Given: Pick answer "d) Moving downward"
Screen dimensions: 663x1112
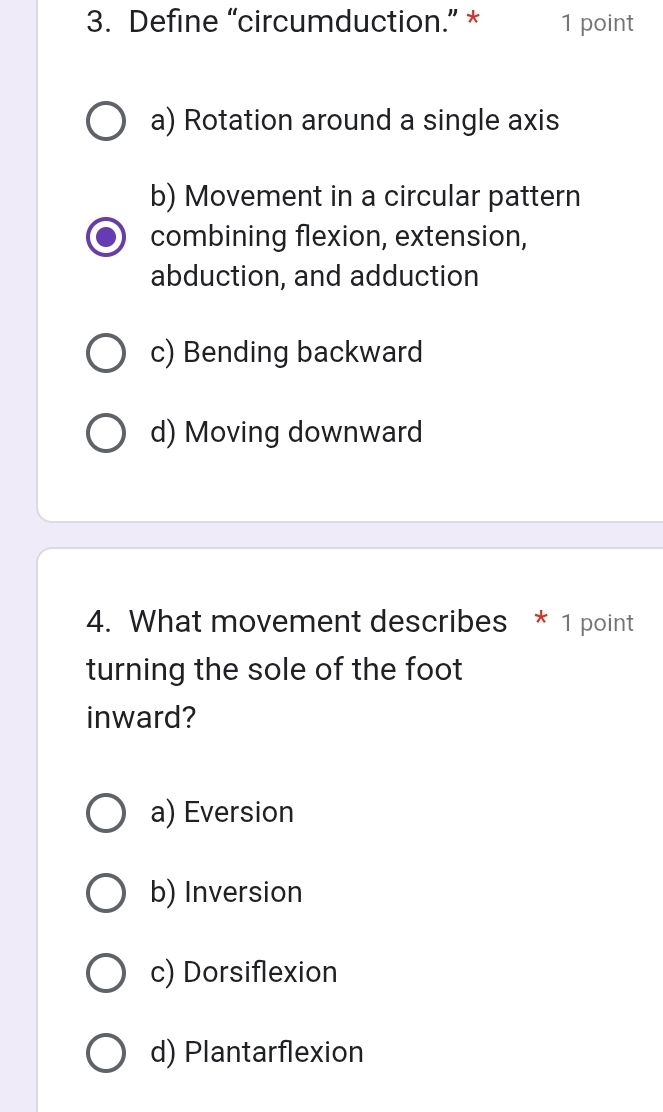Looking at the screenshot, I should (x=105, y=432).
